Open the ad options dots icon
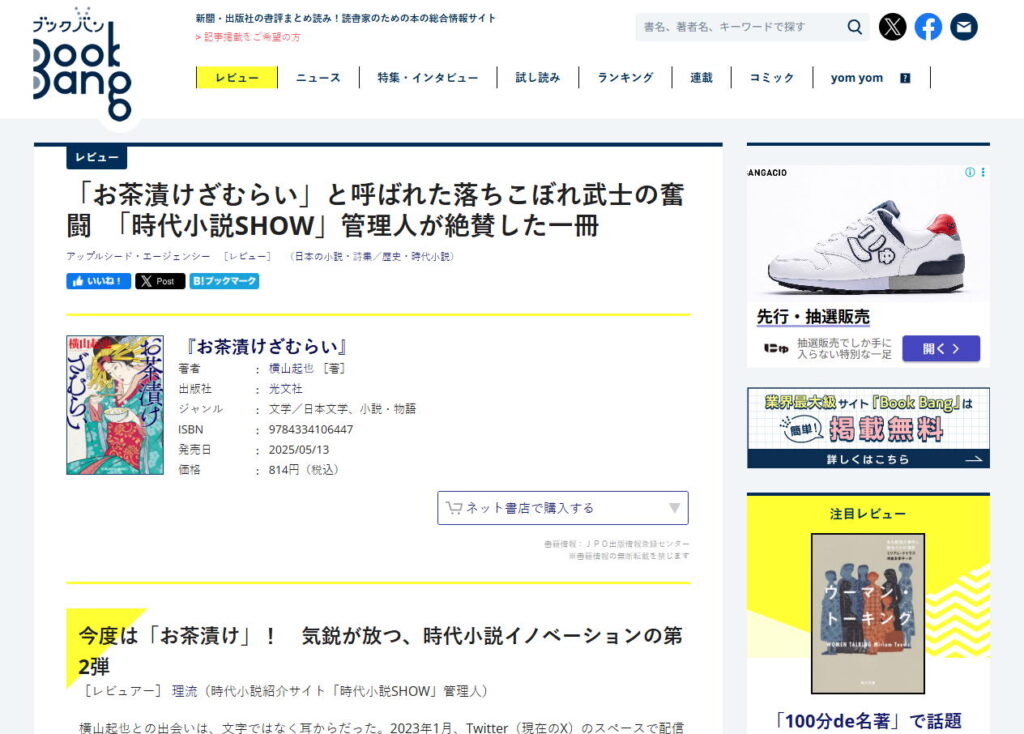1024x734 pixels. click(982, 172)
